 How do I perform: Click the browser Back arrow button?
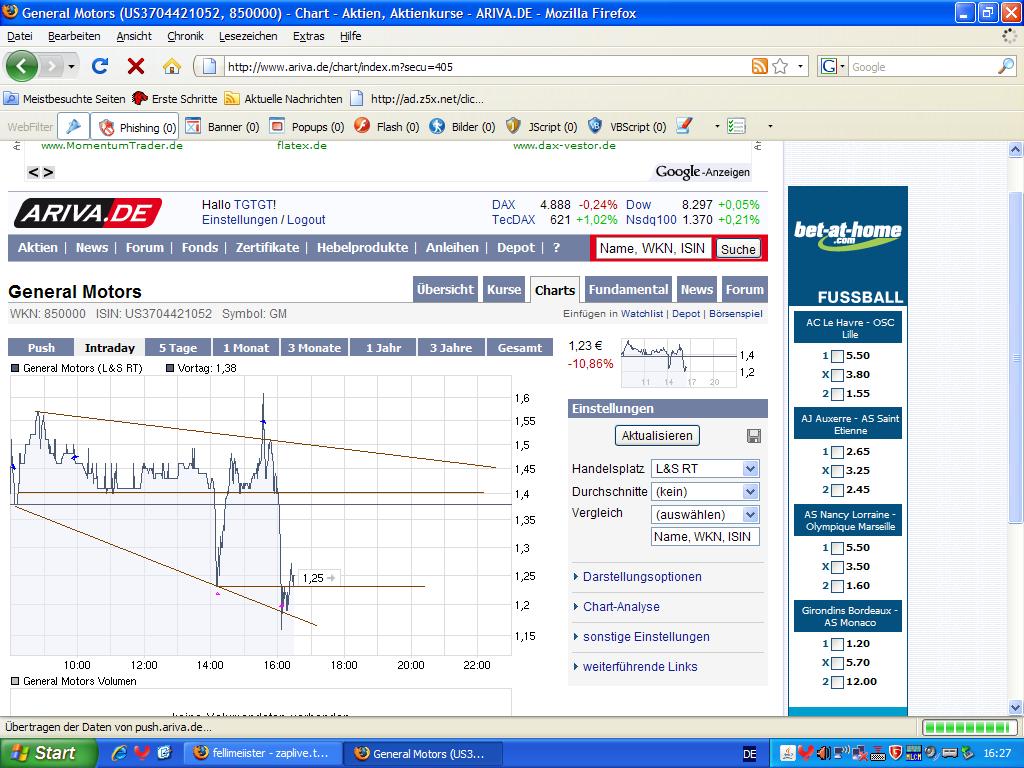(22, 66)
